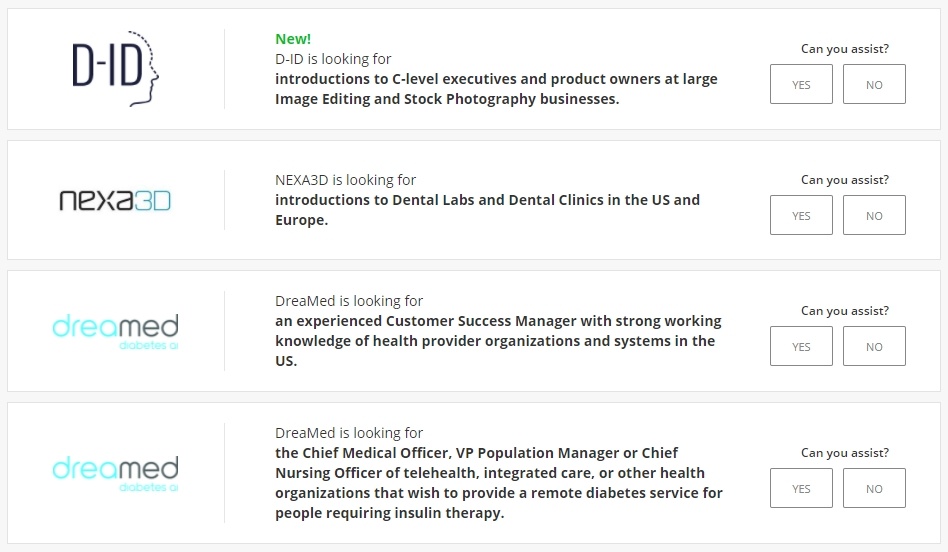Choose NO for NEXA3D dental introductions
The image size is (948, 552).
tap(874, 215)
